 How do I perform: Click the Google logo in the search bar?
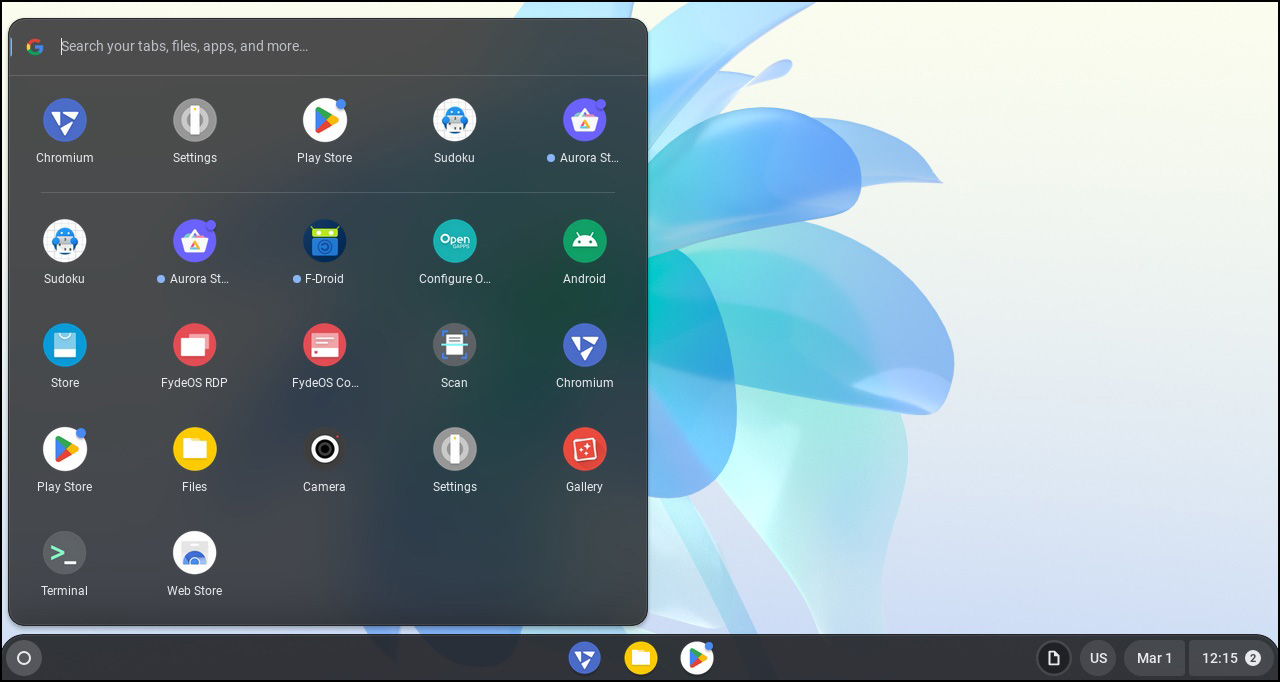[35, 46]
